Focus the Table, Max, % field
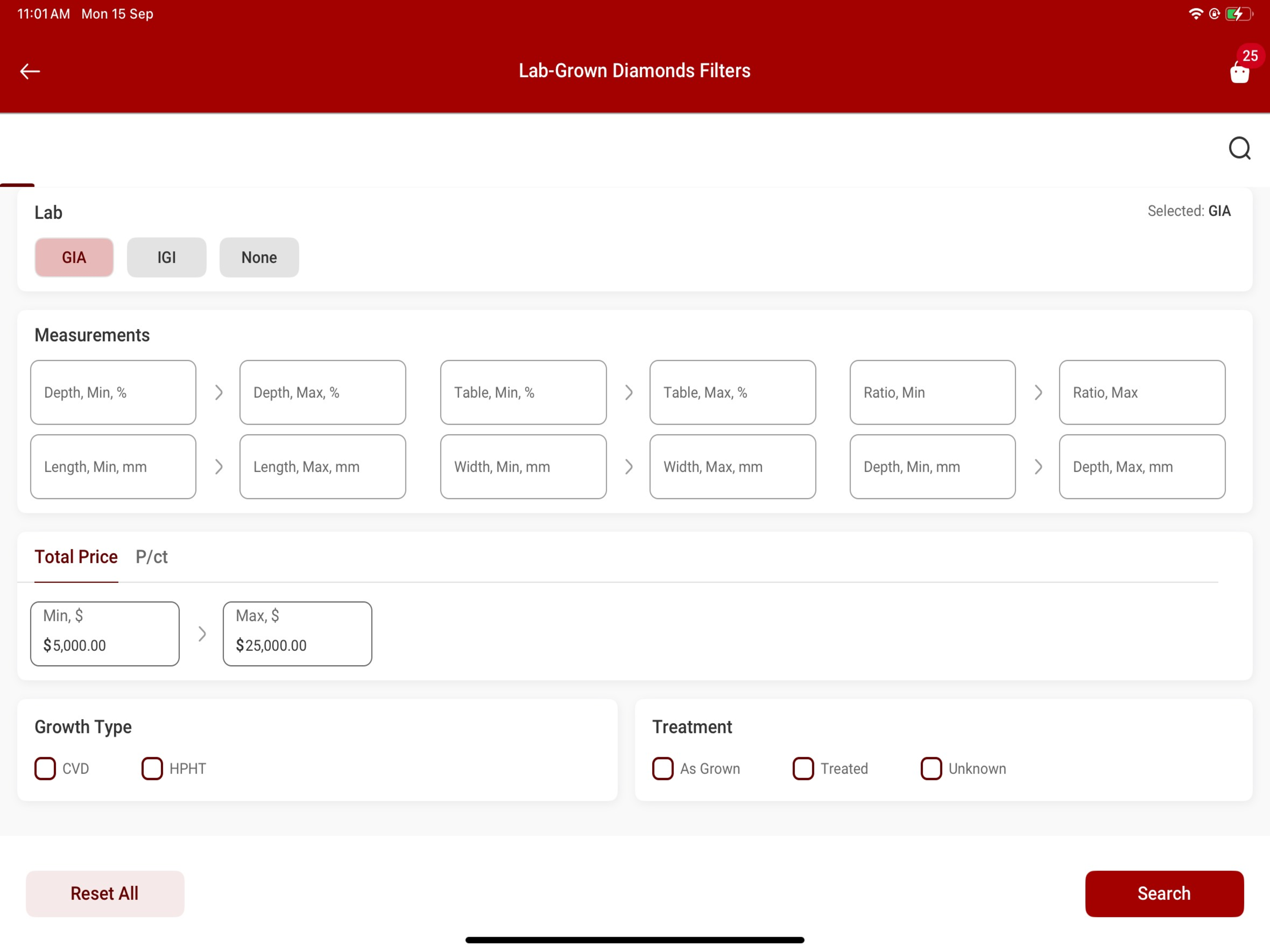1270x952 pixels. tap(733, 392)
